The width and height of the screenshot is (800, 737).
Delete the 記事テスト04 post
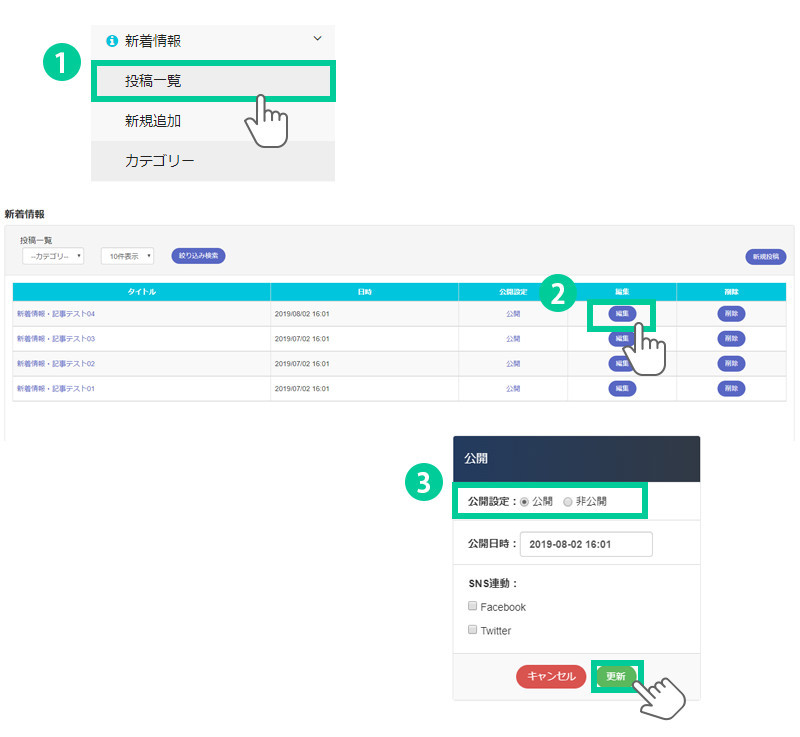(x=731, y=314)
